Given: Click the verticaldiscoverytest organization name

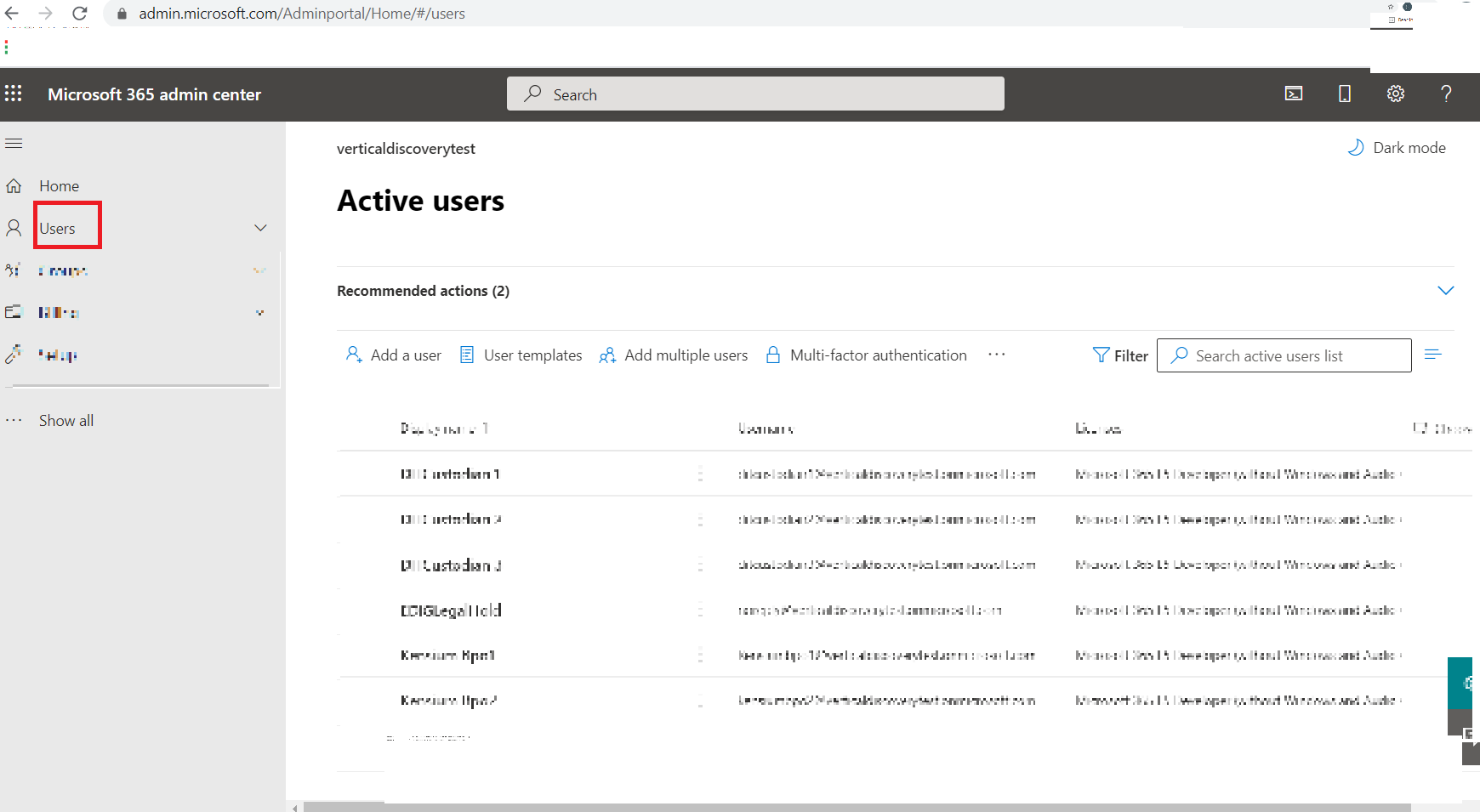Looking at the screenshot, I should [x=406, y=149].
